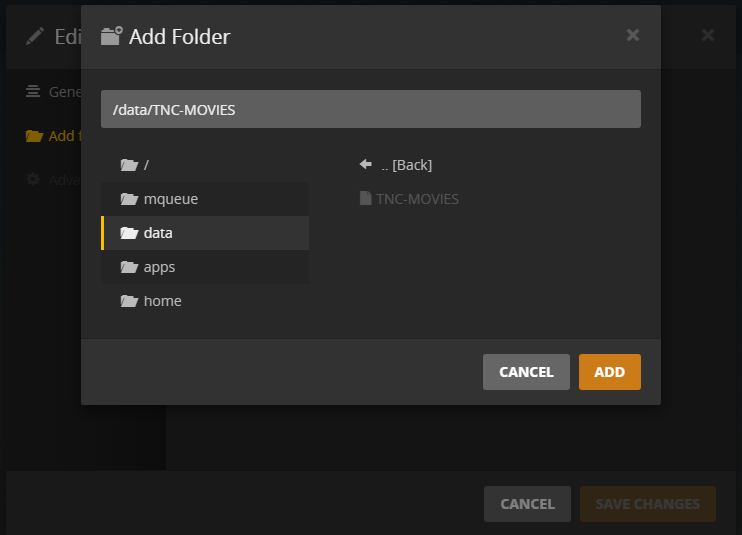742x535 pixels.
Task: Cancel the Add Folder dialog
Action: (x=526, y=372)
